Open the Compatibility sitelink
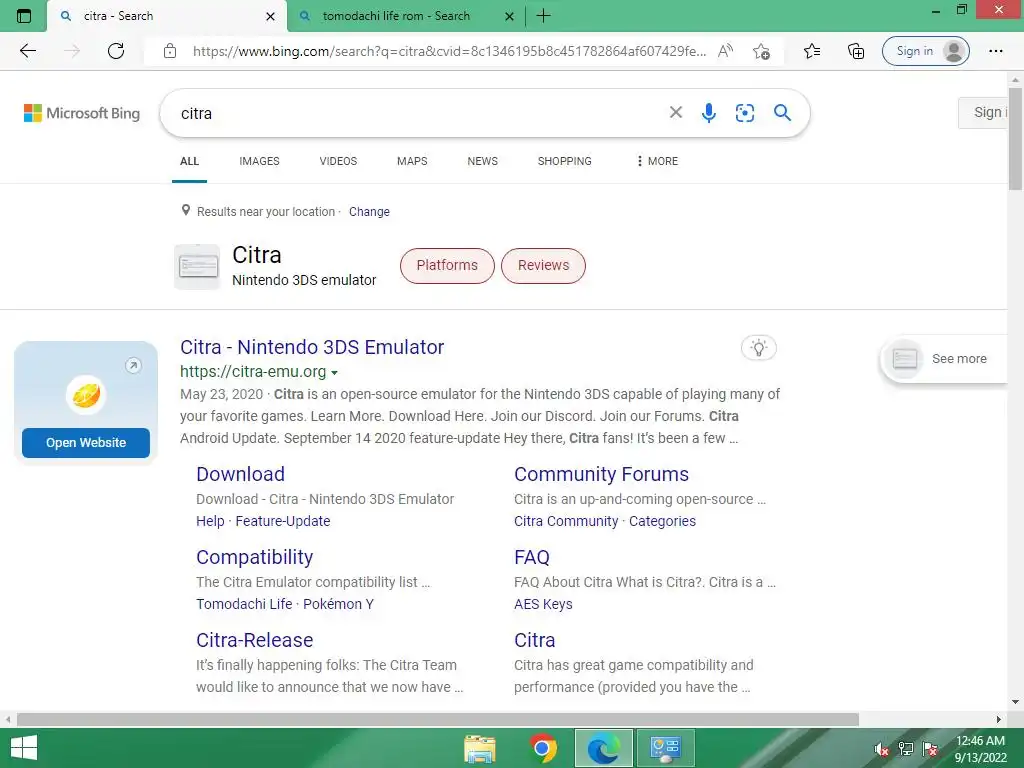Image resolution: width=1024 pixels, height=768 pixels. click(255, 556)
